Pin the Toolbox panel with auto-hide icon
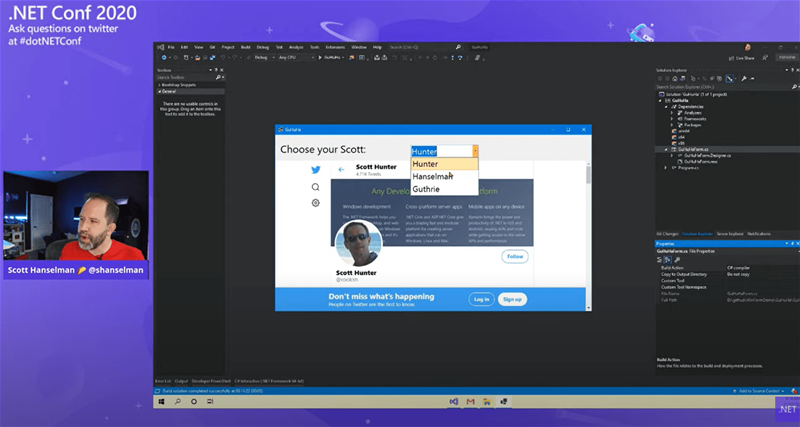The width and height of the screenshot is (800, 427). (216, 70)
